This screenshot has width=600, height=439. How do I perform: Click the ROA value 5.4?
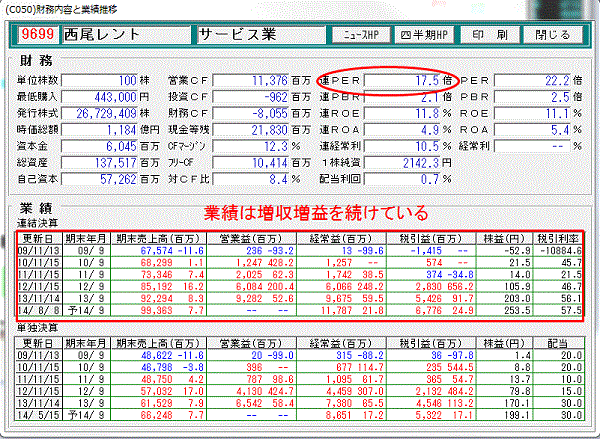[x=533, y=130]
